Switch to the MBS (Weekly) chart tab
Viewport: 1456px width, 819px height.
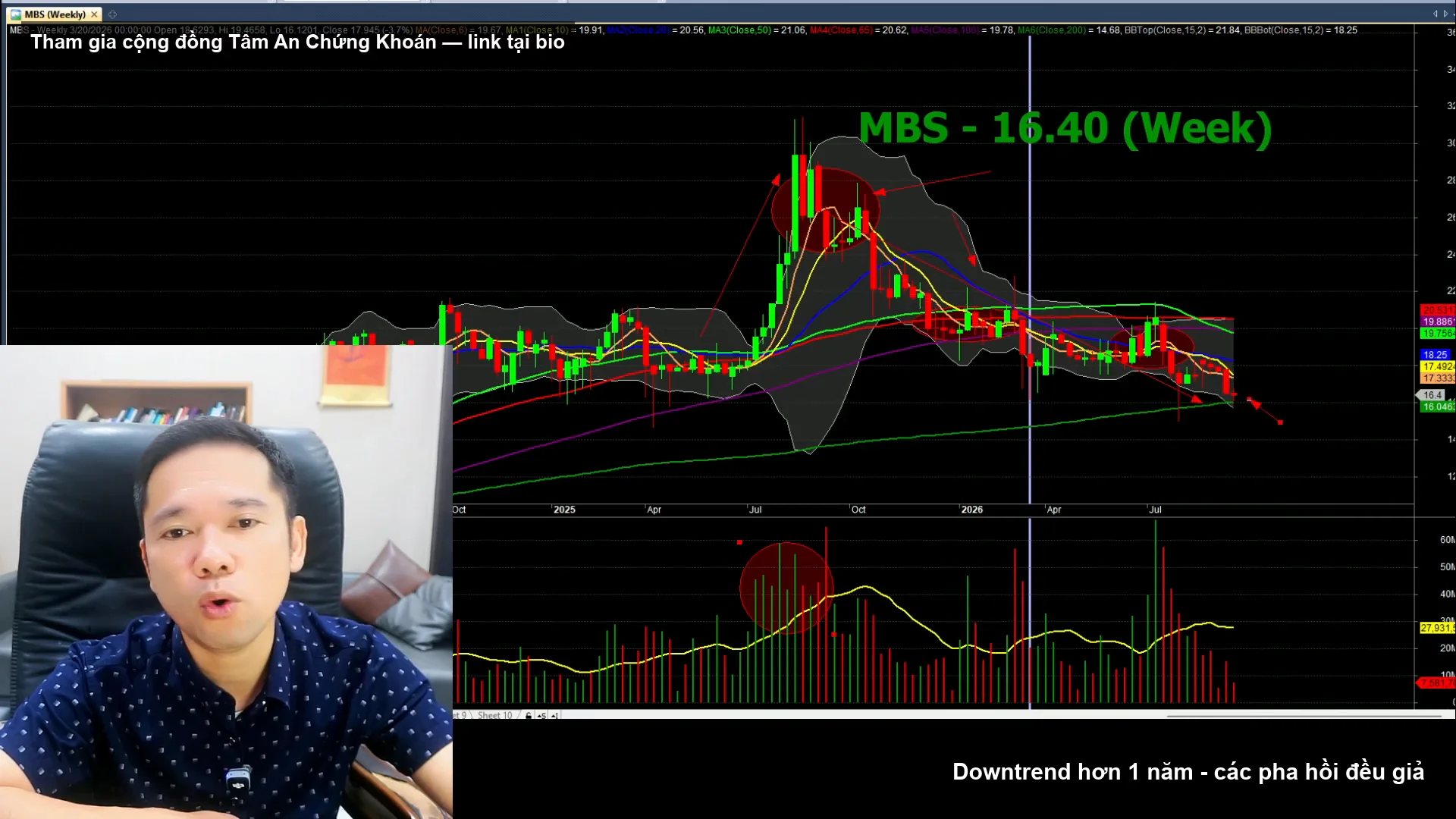(55, 14)
